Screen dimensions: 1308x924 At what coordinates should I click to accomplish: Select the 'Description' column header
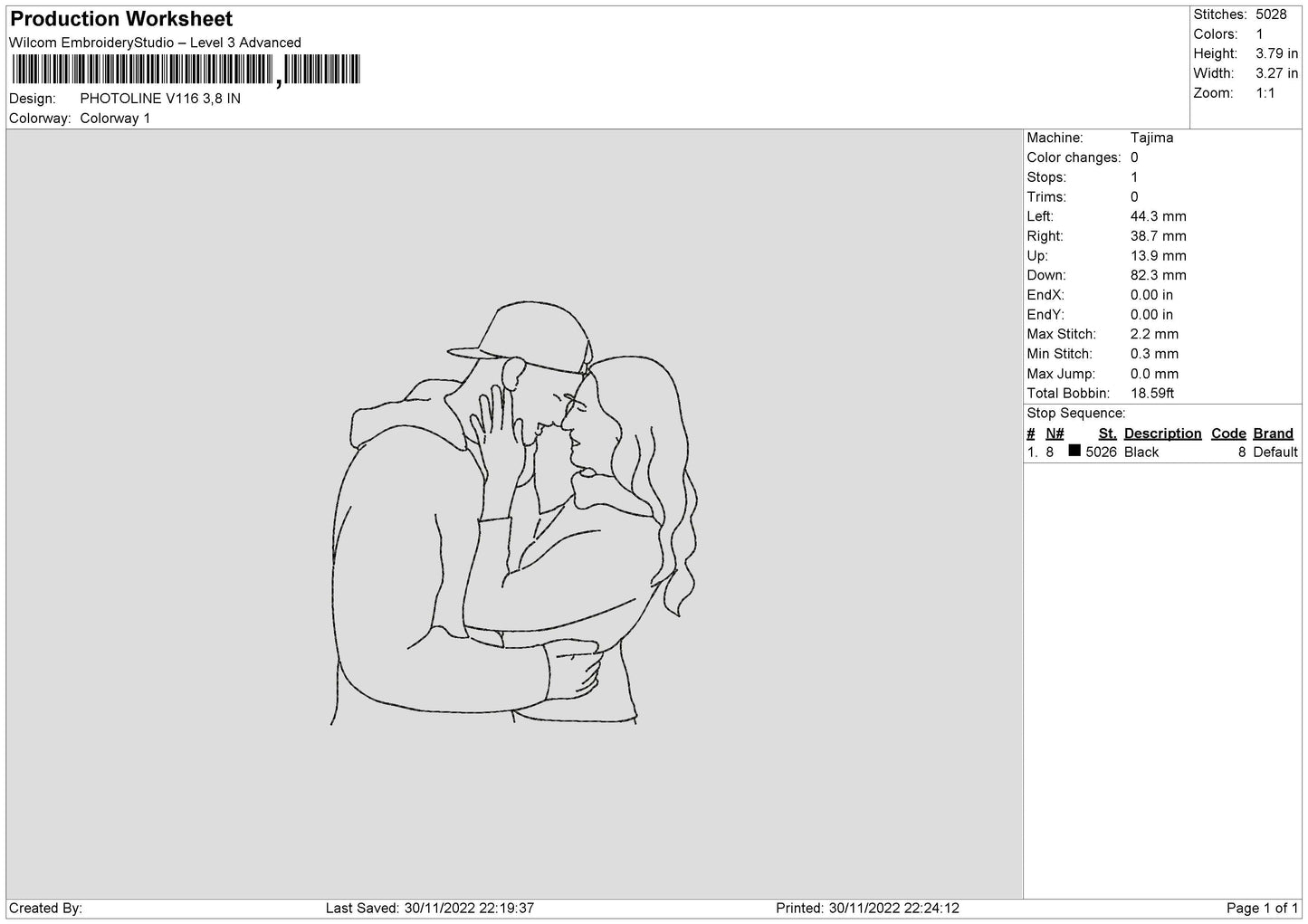tap(1162, 433)
